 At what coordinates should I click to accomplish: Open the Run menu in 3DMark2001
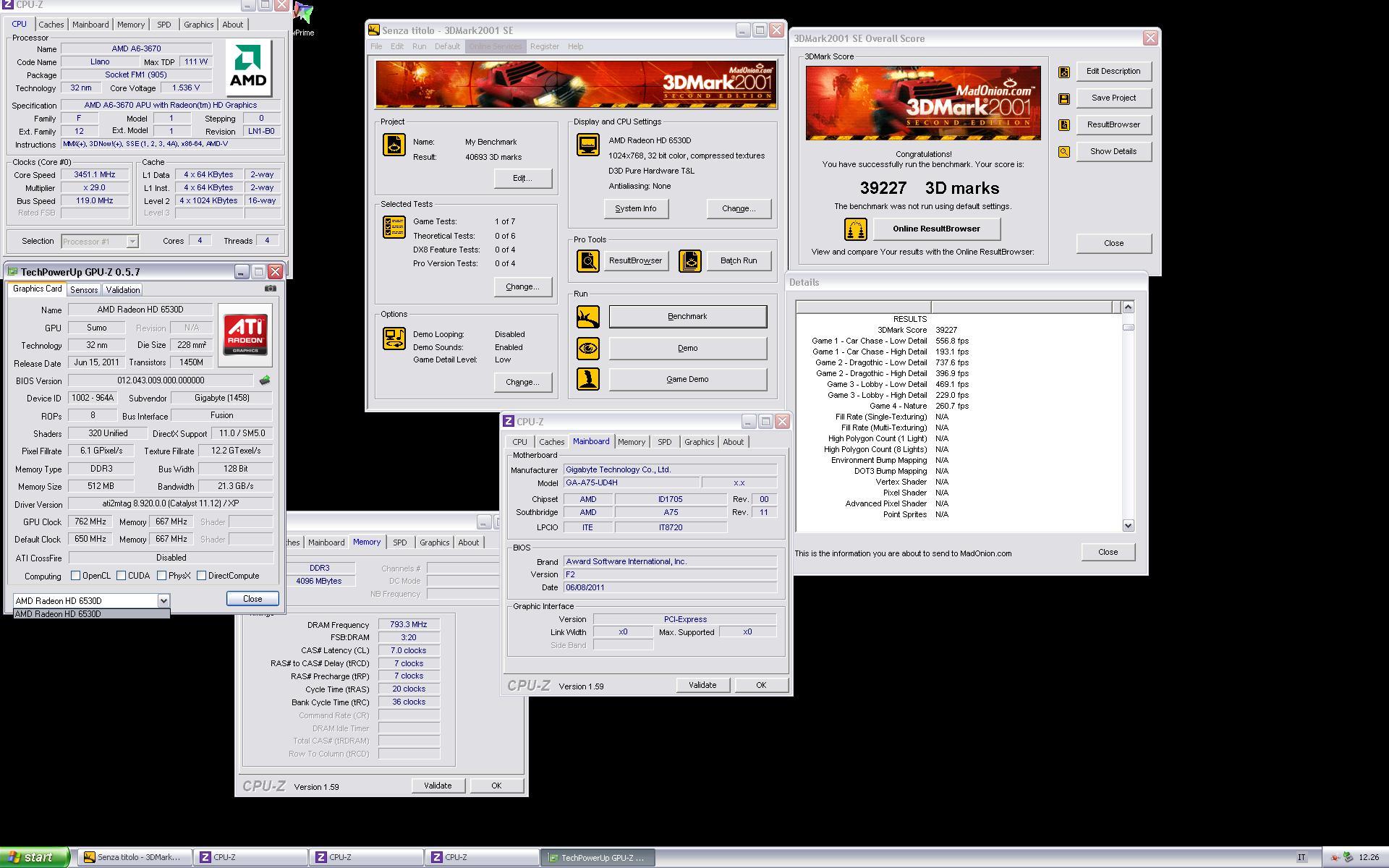(419, 46)
